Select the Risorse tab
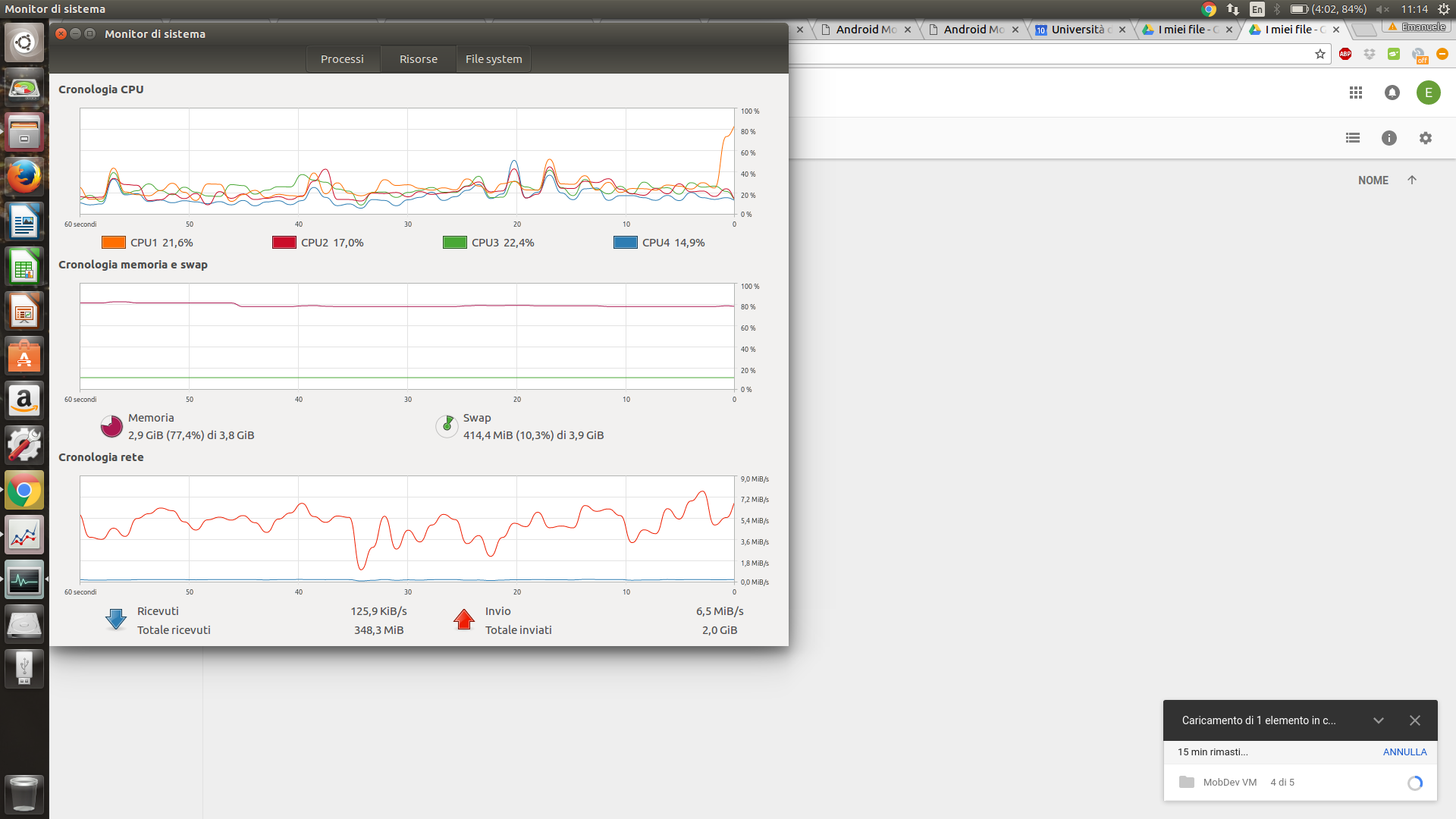This screenshot has height=819, width=1456. click(x=419, y=59)
